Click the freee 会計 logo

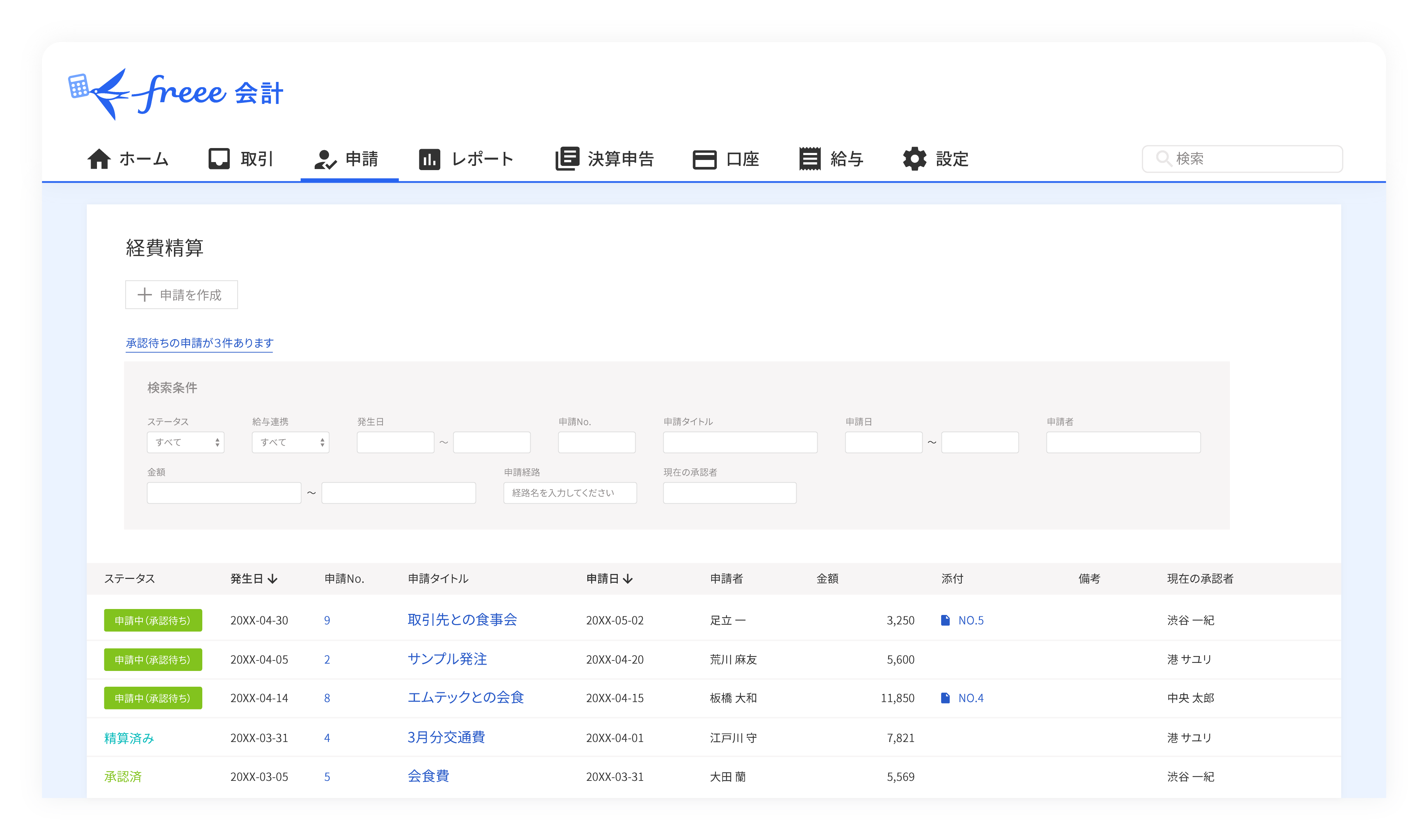(176, 93)
